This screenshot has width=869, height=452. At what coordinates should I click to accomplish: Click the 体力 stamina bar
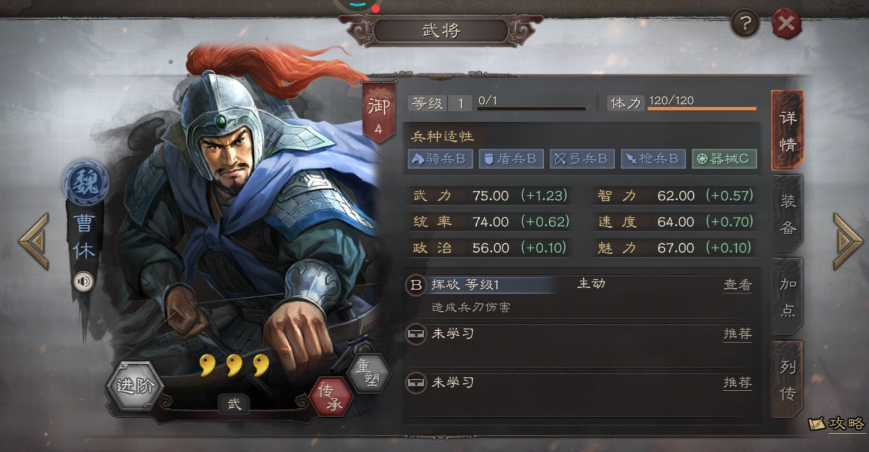(702, 109)
